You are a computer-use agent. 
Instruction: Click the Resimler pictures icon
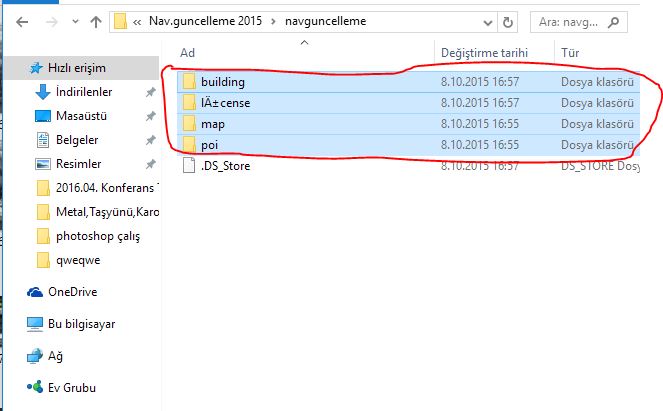(x=43, y=164)
